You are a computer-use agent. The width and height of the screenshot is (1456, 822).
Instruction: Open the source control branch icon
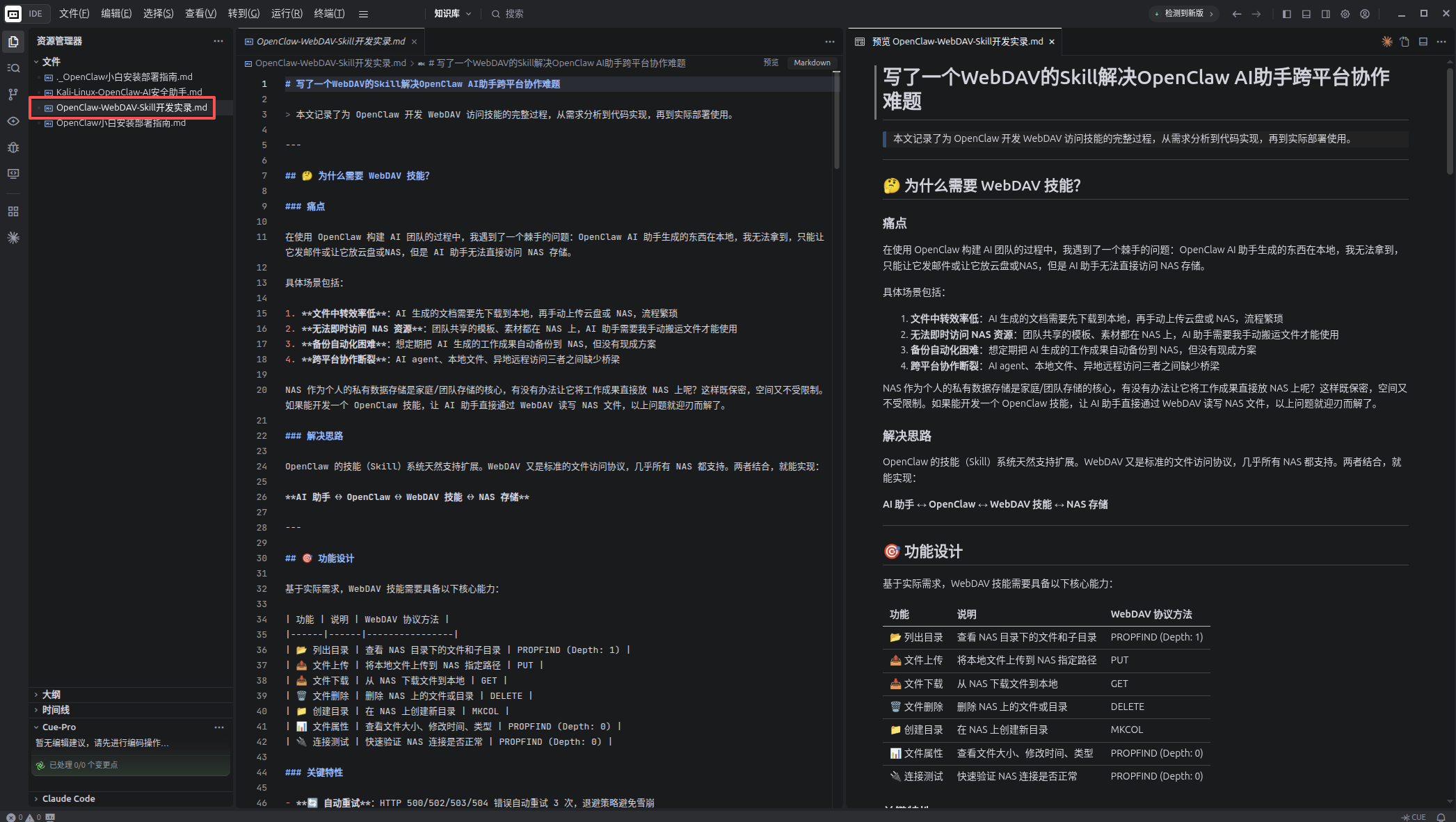point(13,95)
